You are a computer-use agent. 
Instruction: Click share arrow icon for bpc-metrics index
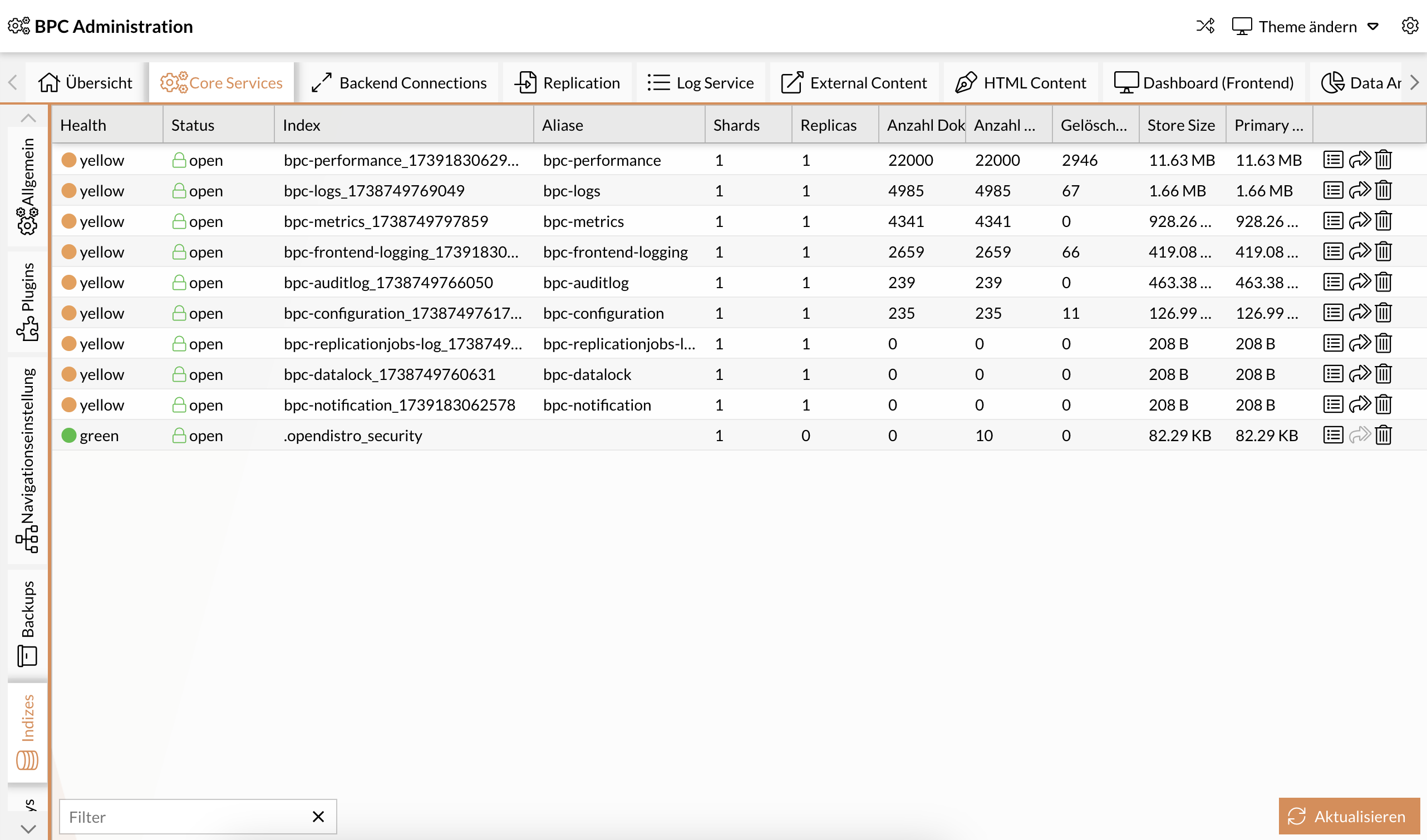(x=1359, y=221)
